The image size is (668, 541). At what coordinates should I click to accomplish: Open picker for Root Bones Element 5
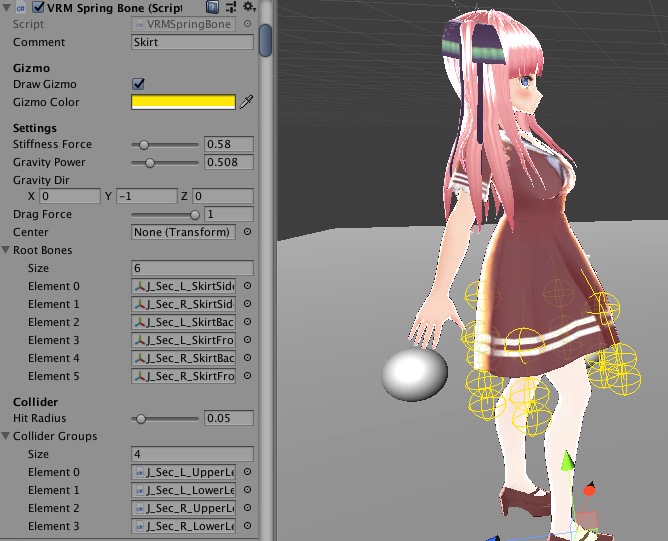[x=248, y=376]
